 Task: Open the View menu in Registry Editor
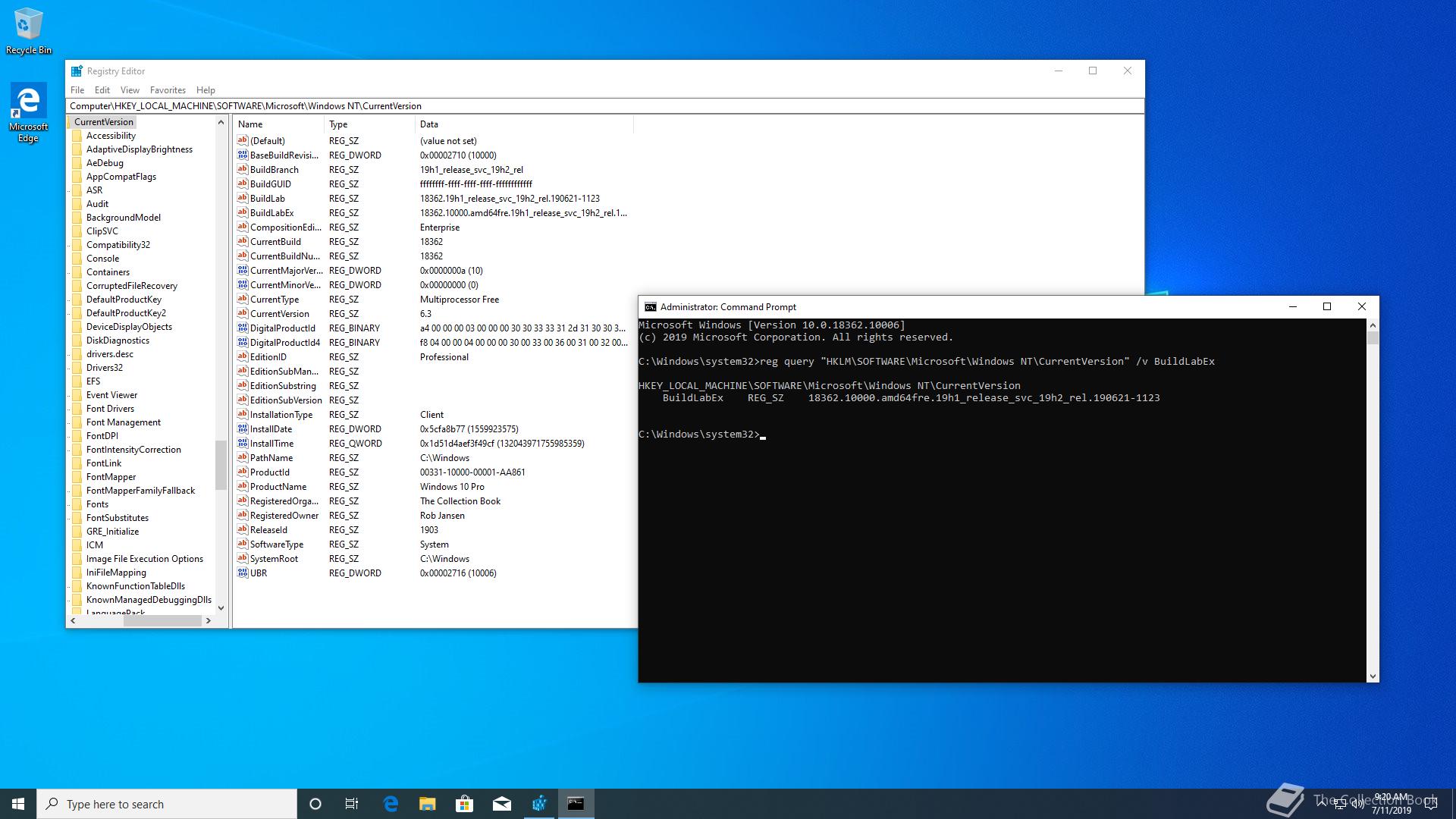(x=130, y=90)
